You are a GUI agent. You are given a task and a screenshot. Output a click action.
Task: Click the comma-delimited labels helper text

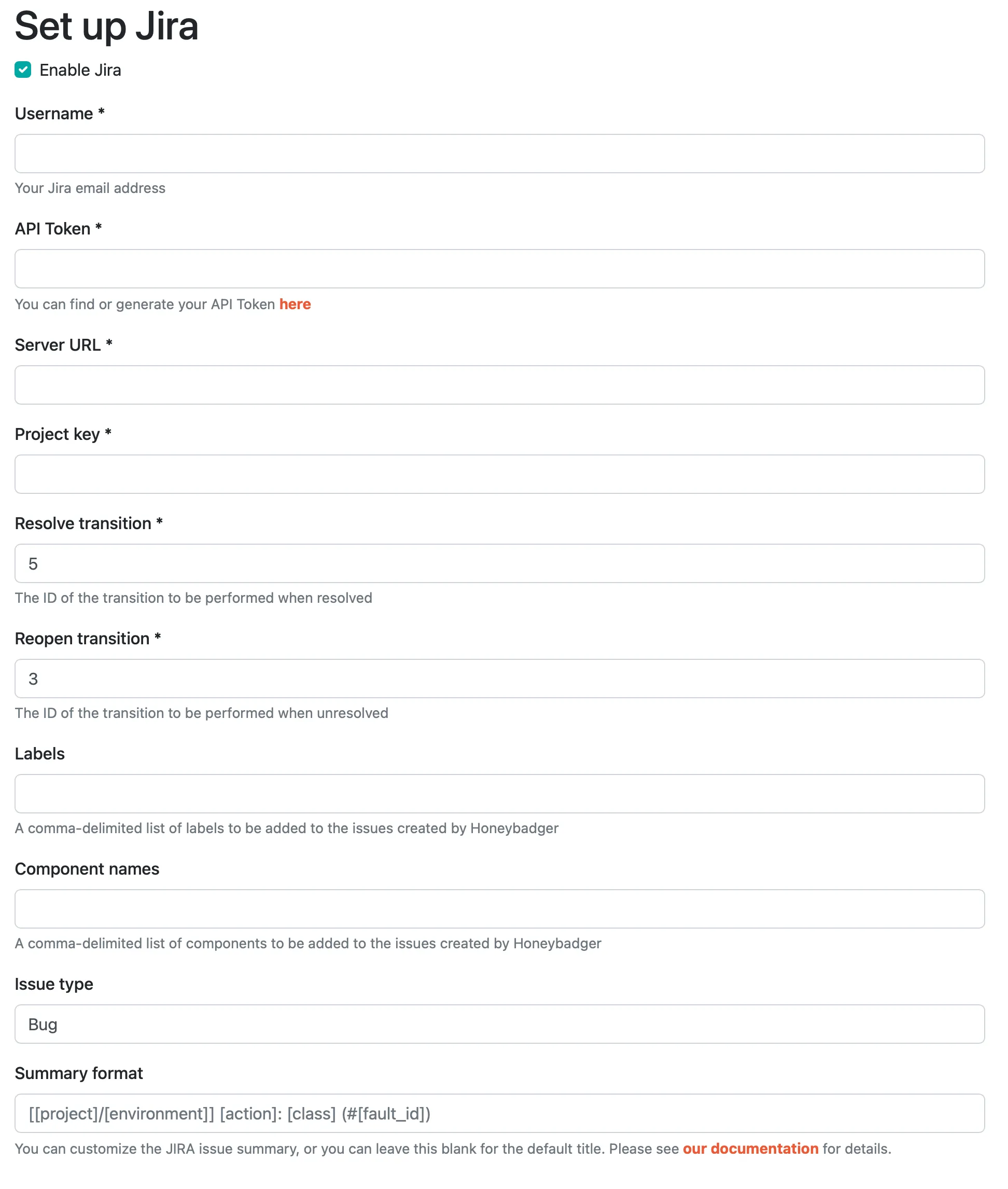tap(286, 828)
